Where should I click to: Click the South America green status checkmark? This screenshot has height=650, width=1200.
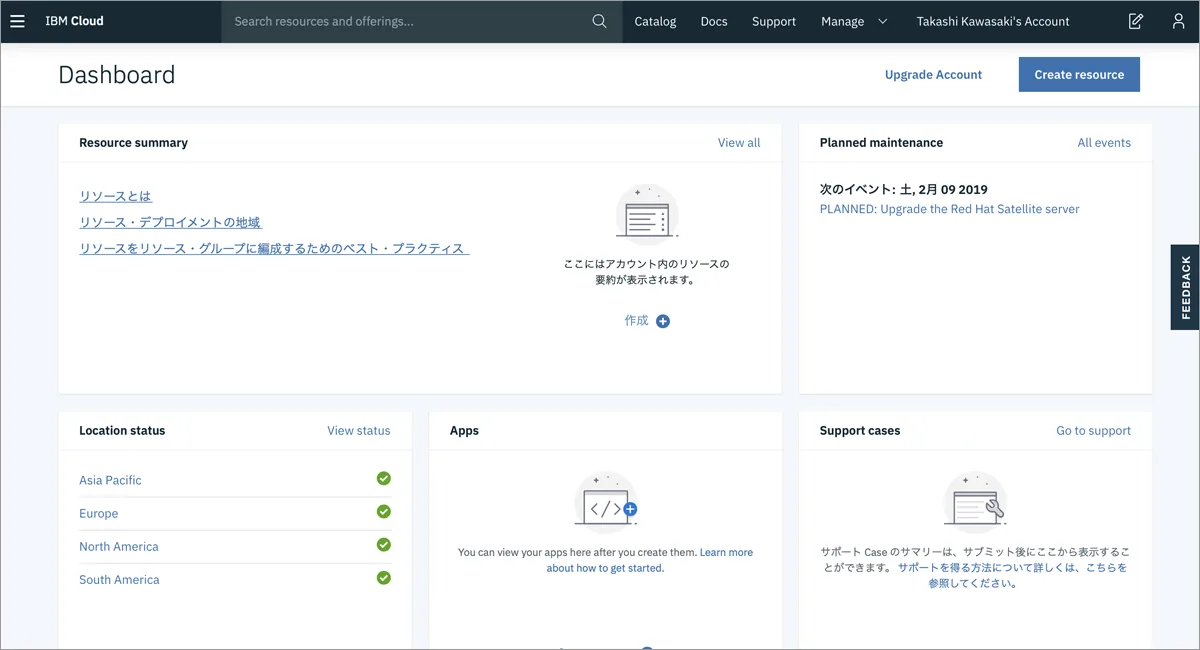coord(384,578)
